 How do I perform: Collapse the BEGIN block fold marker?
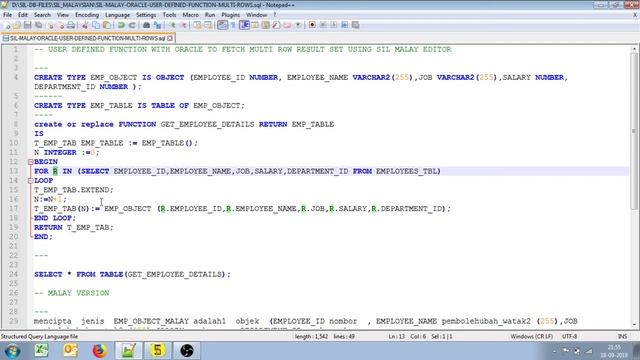(x=31, y=162)
